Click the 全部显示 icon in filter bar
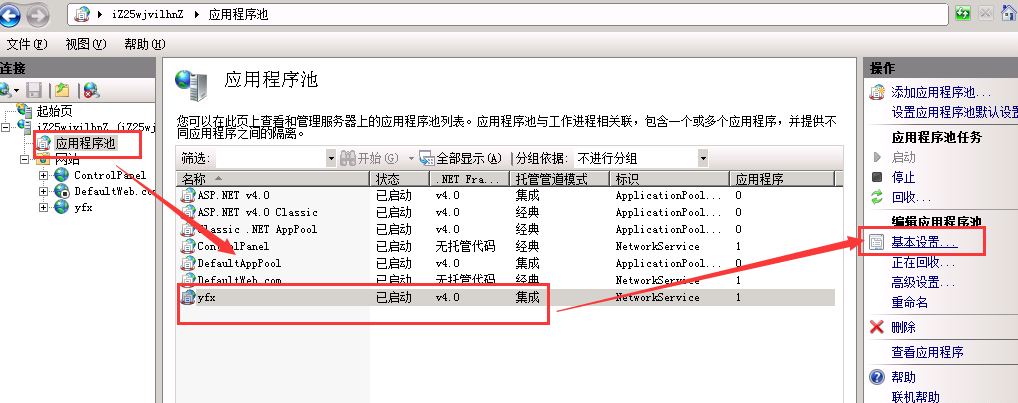Image resolution: width=1018 pixels, height=403 pixels. (x=427, y=158)
